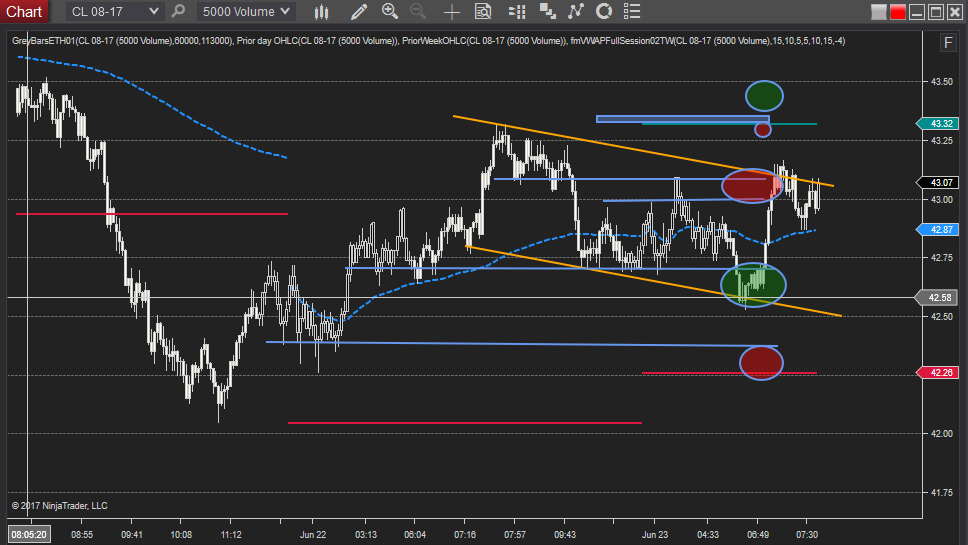Select the green ellipse at channel bottom

(753, 285)
